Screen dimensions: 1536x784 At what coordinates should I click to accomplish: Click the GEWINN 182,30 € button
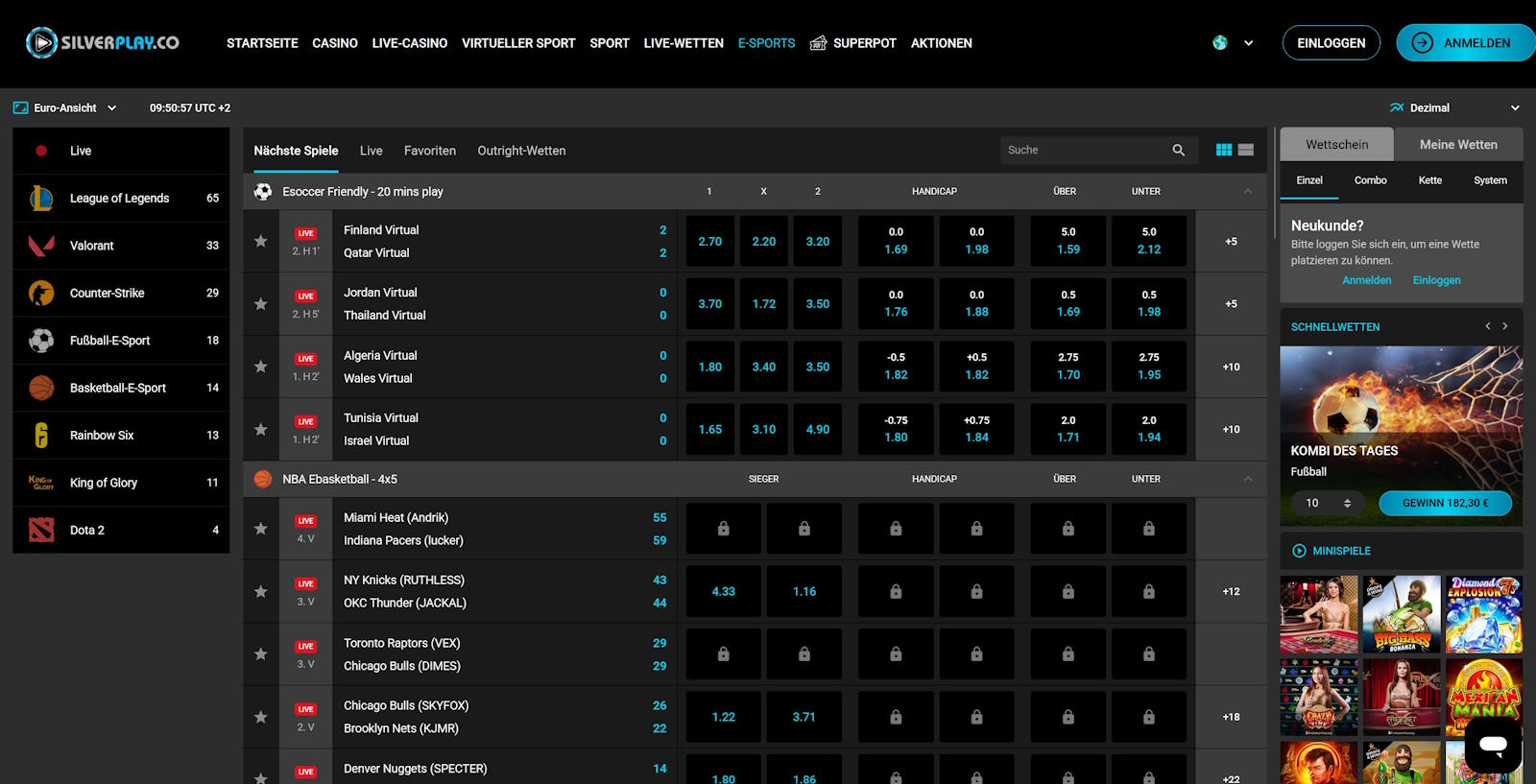click(x=1445, y=503)
